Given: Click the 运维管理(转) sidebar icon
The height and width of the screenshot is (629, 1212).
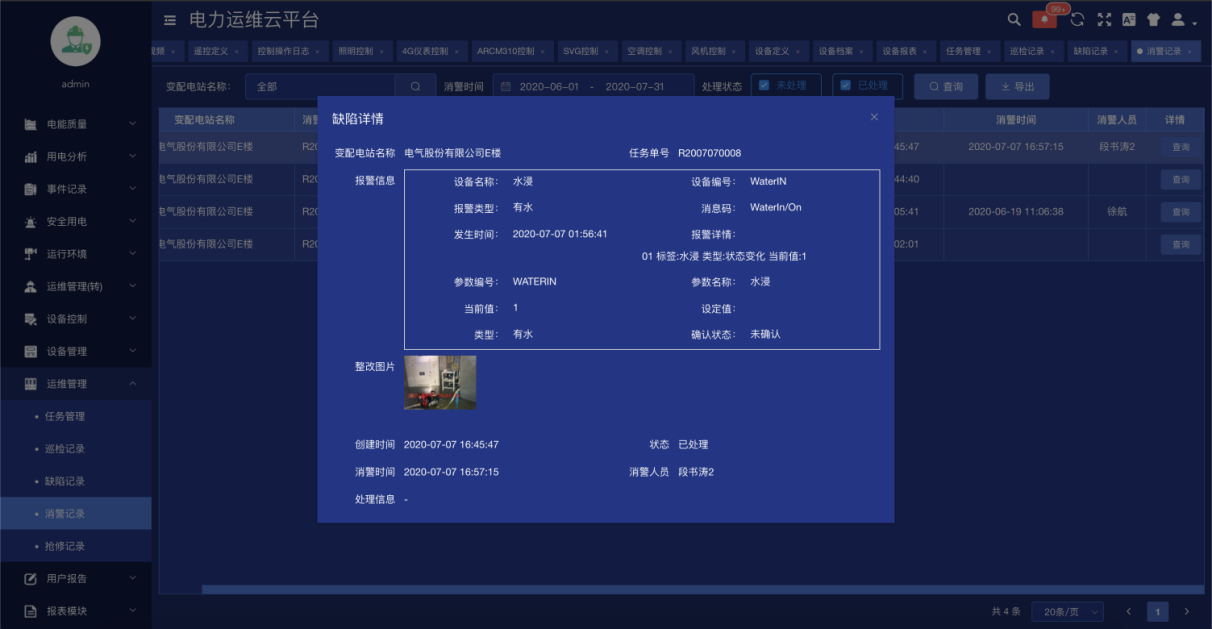Looking at the screenshot, I should [x=30, y=287].
